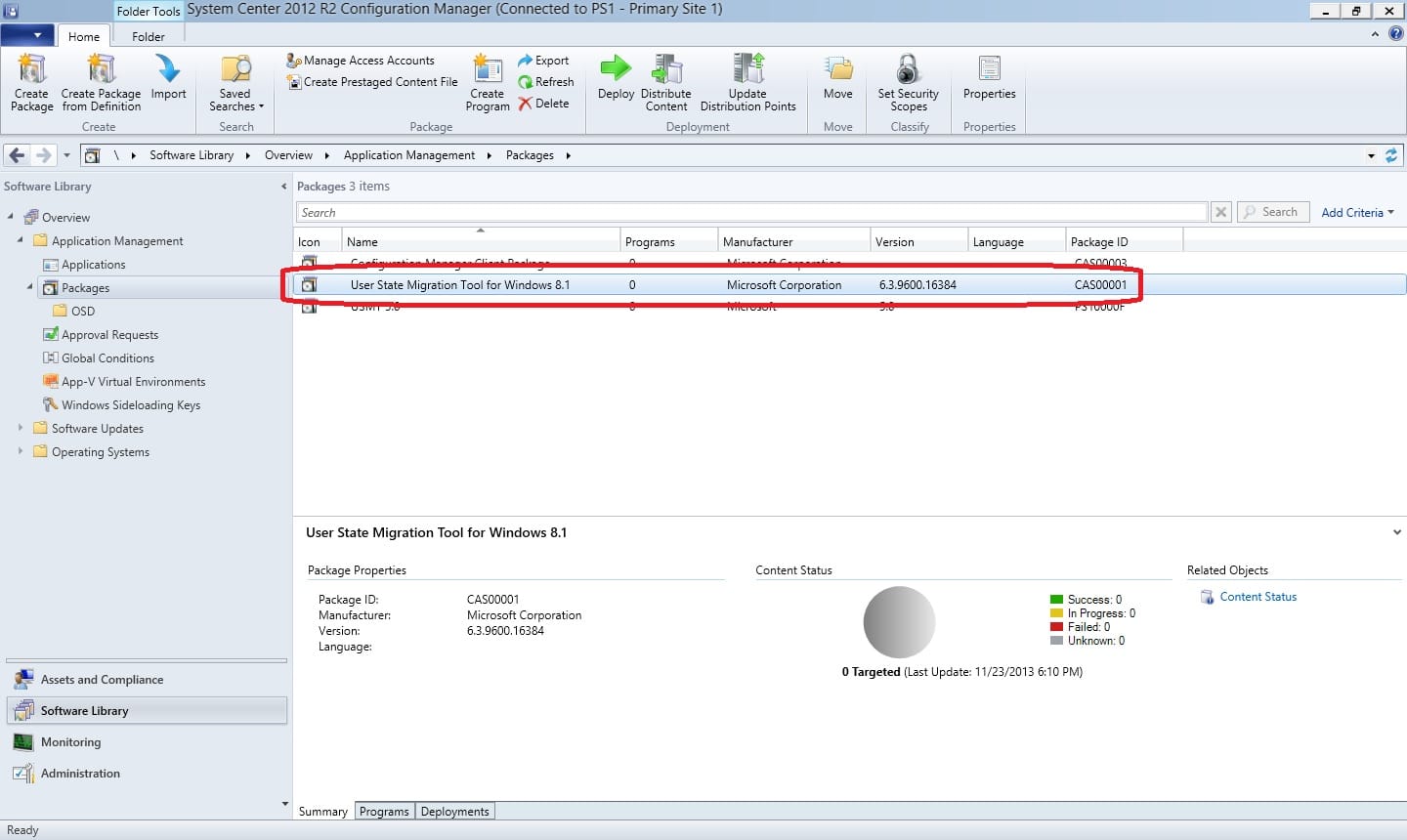Click the Create Program icon
1407x840 pixels.
(487, 83)
